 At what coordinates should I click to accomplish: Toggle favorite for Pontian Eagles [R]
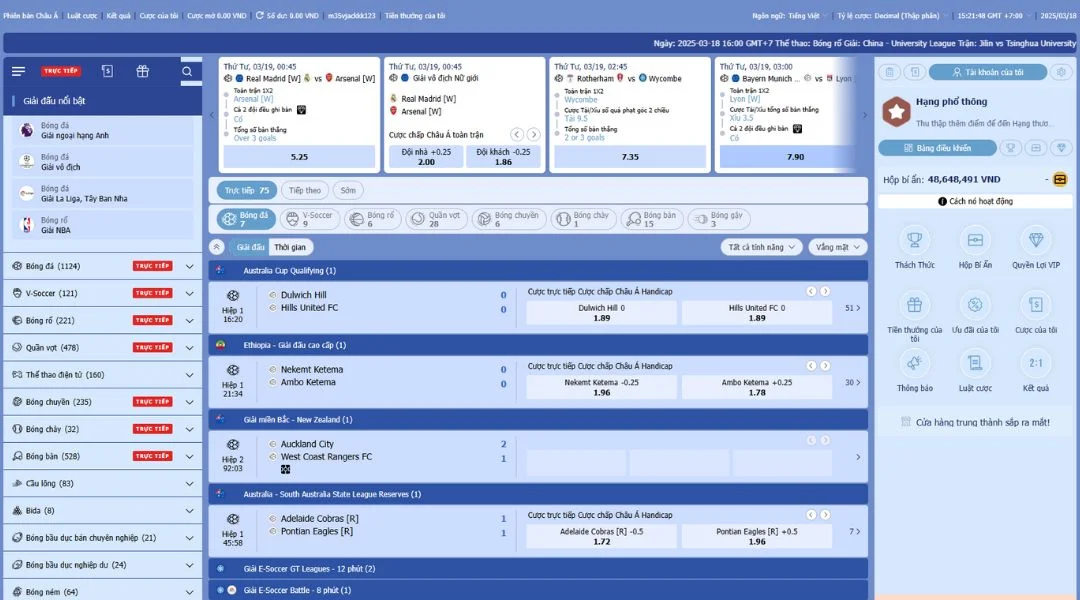tap(273, 531)
